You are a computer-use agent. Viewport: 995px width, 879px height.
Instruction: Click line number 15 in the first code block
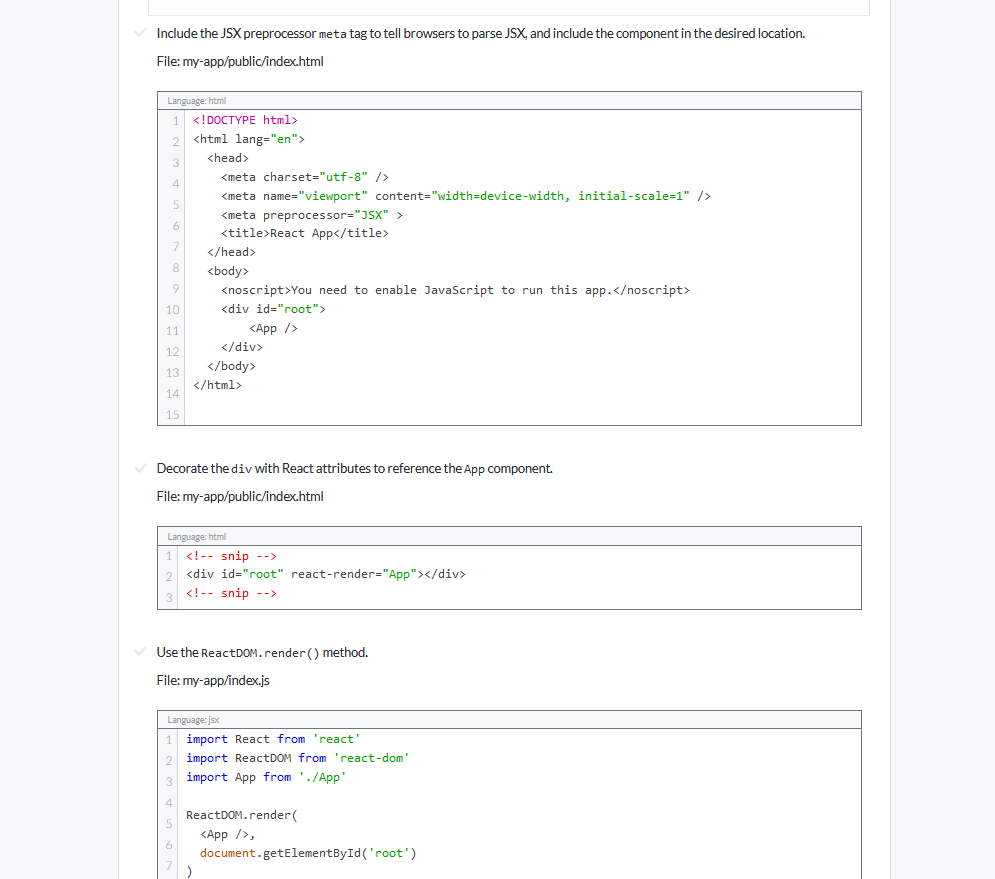173,414
